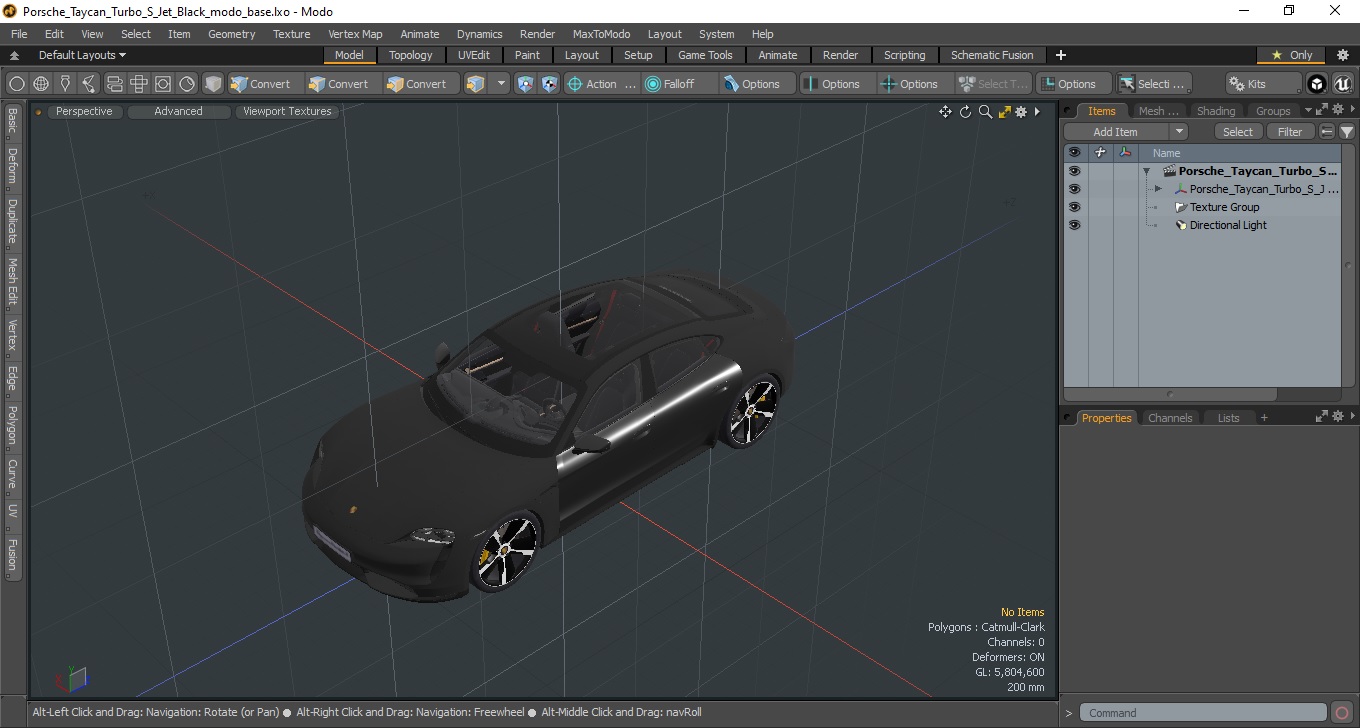Image resolution: width=1360 pixels, height=728 pixels.
Task: Open the Default Layouts dropdown
Action: pos(82,55)
